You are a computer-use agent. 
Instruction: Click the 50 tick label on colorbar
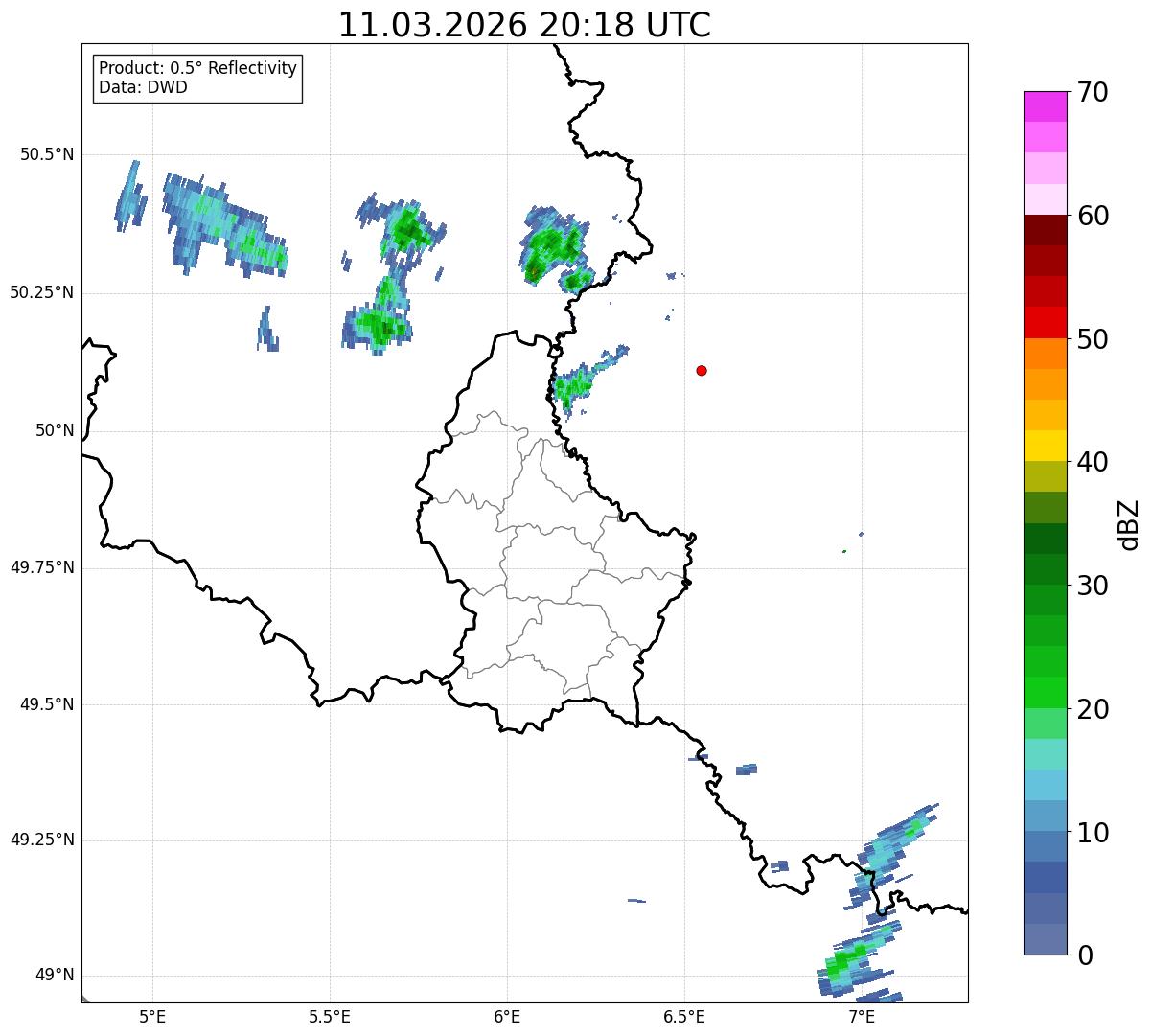1093,339
